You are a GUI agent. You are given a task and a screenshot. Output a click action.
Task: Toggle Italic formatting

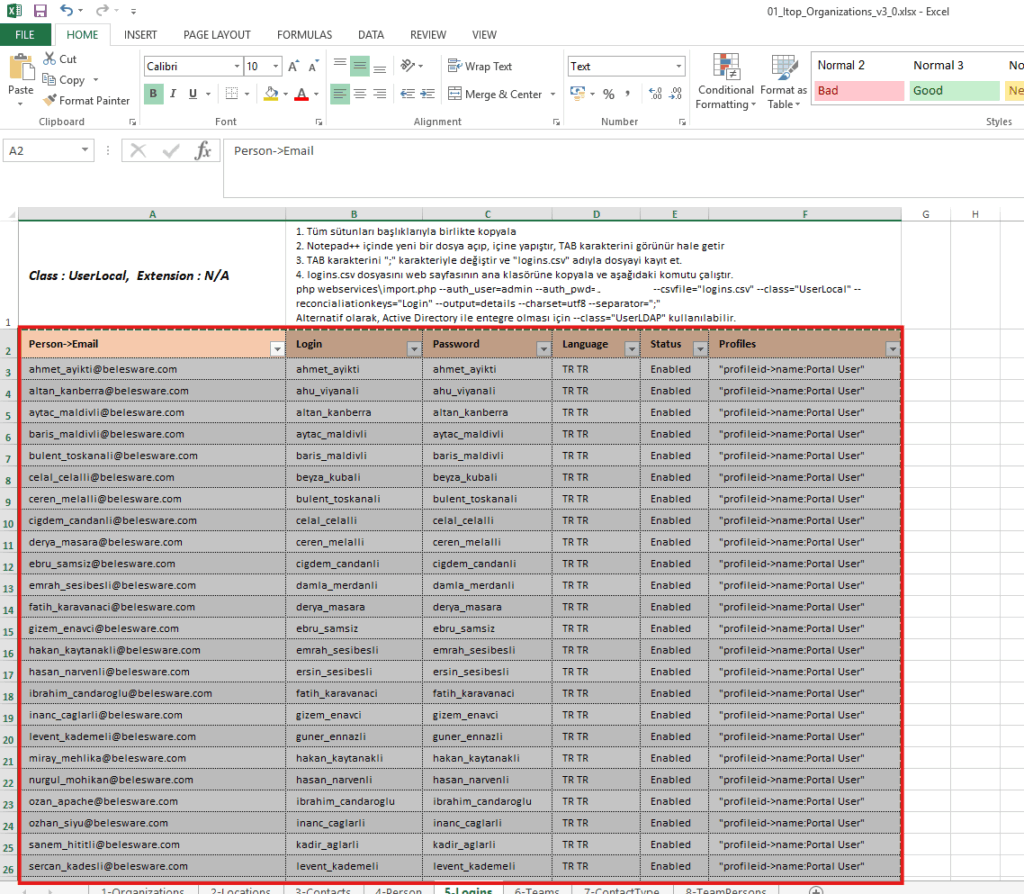(173, 94)
